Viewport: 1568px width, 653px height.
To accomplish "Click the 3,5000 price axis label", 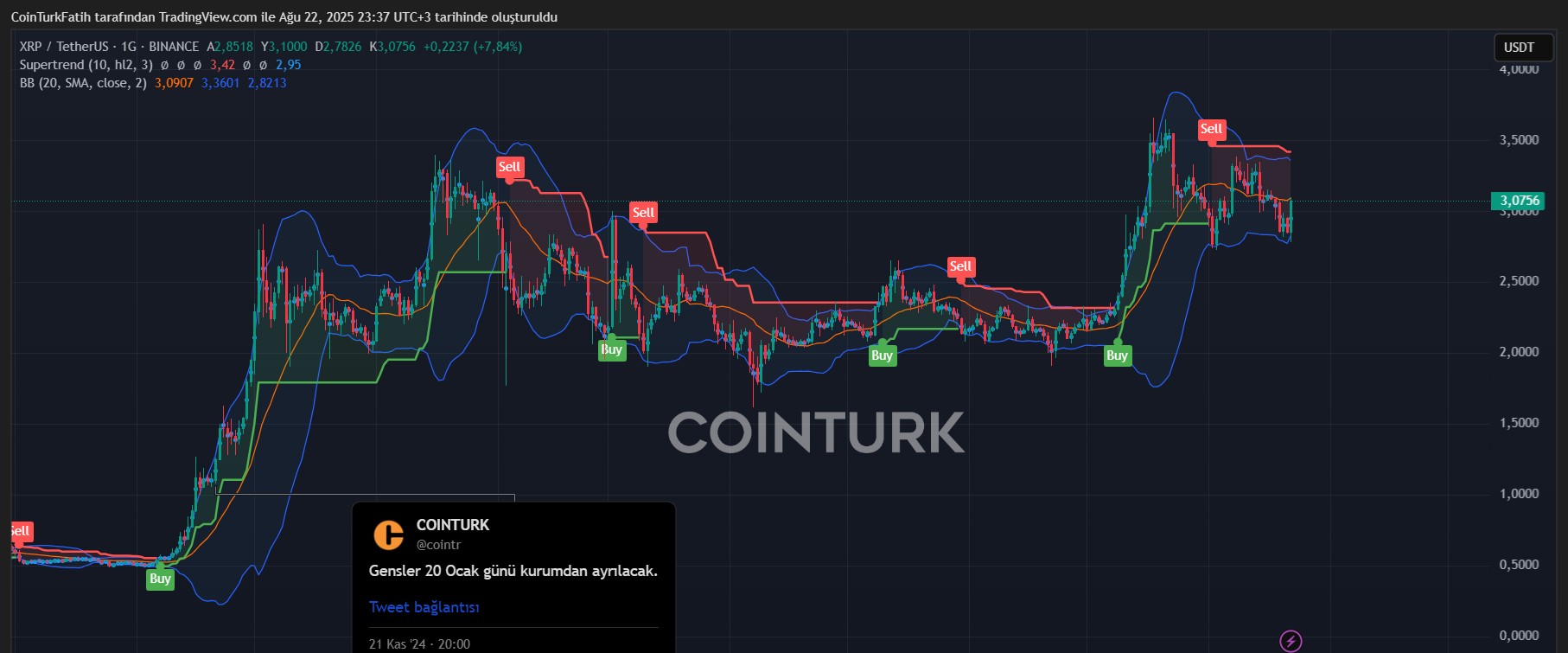I will click(1519, 140).
